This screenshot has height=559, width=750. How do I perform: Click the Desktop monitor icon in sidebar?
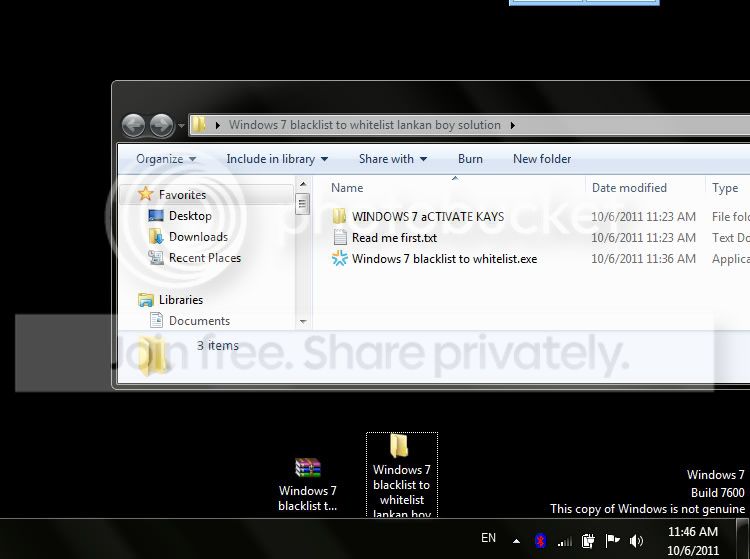pyautogui.click(x=156, y=216)
